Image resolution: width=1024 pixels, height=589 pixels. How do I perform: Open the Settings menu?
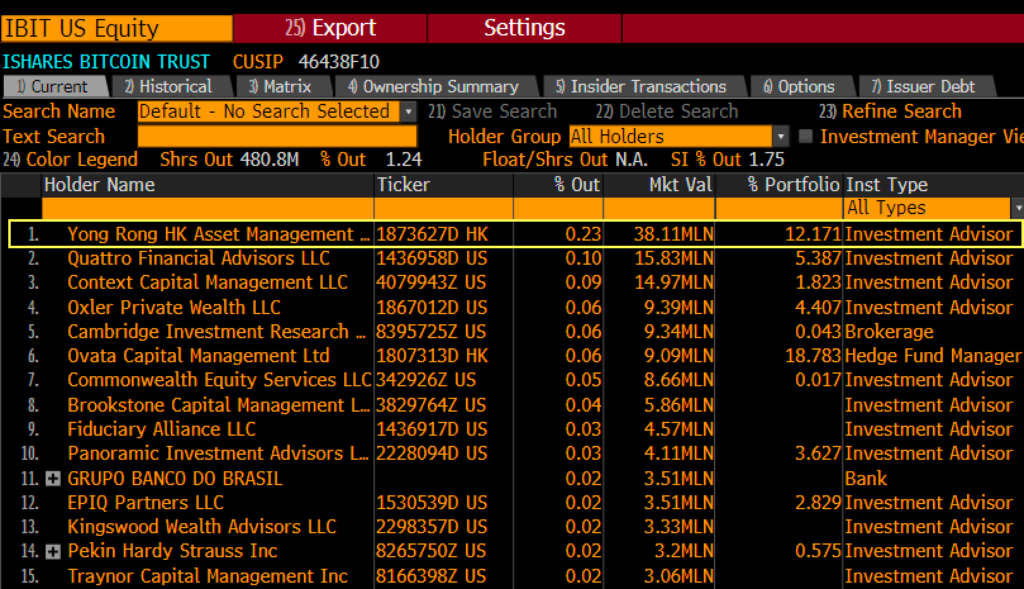[524, 28]
